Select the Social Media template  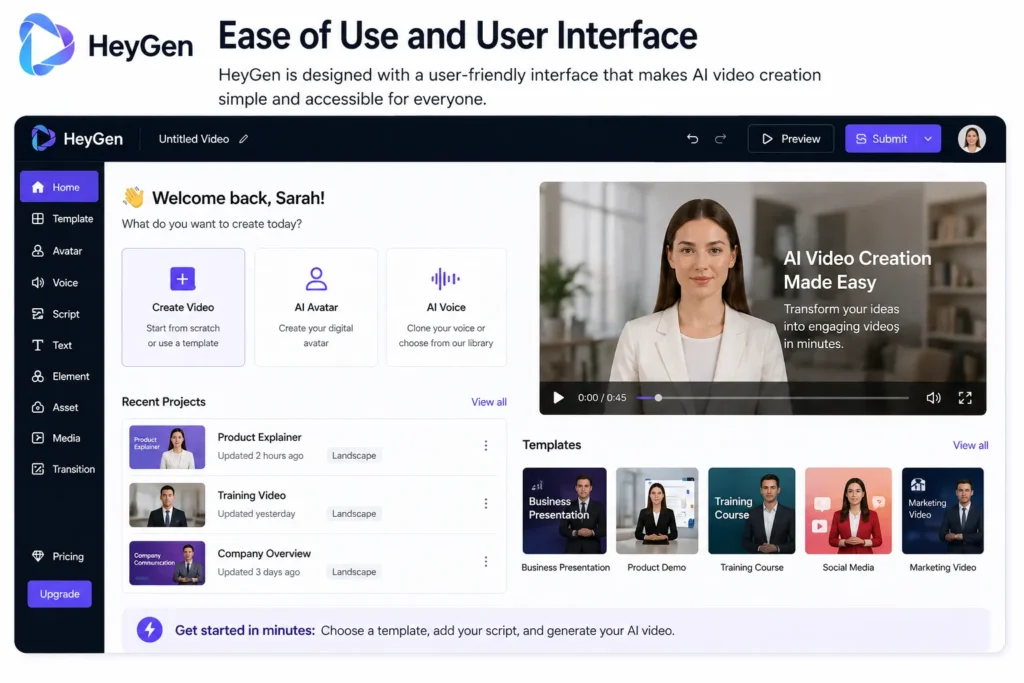tap(848, 511)
